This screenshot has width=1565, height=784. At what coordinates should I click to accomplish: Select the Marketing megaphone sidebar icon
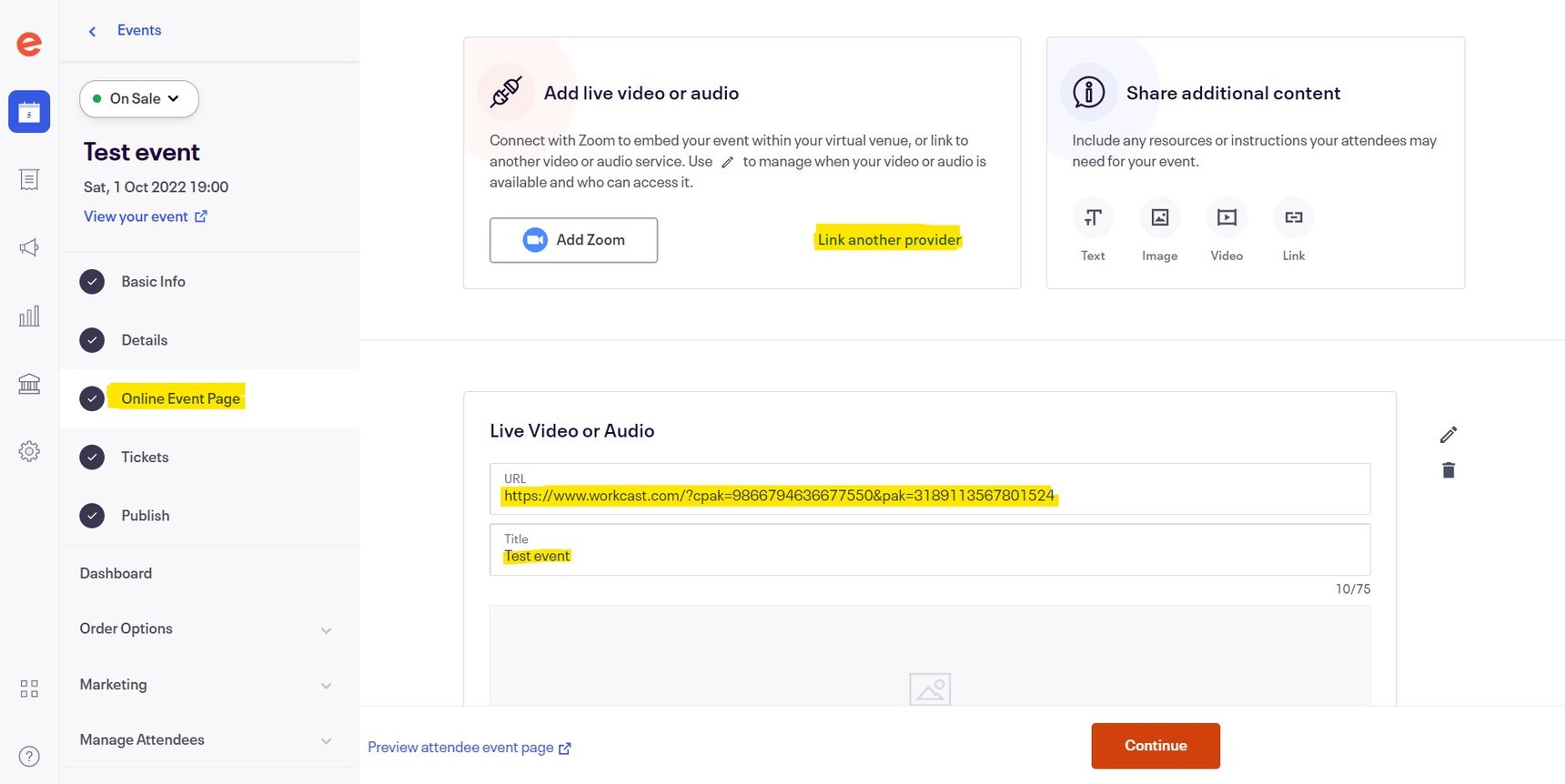[28, 246]
